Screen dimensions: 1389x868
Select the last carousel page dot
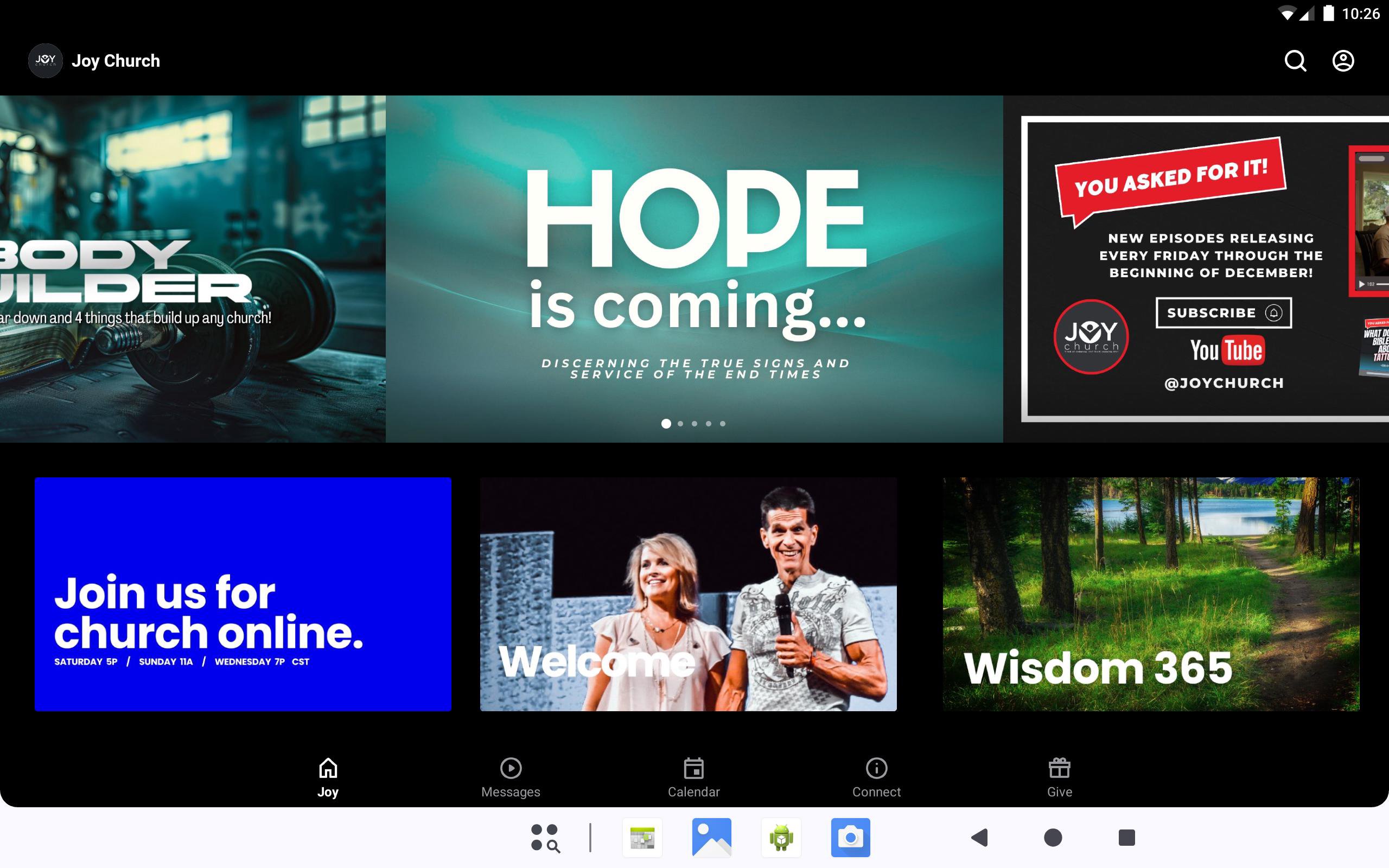coord(723,424)
